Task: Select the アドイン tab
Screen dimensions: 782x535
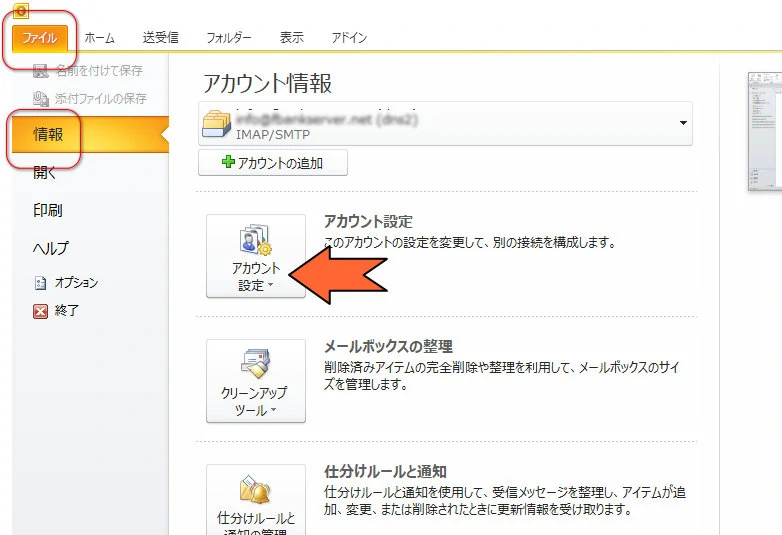Action: click(x=349, y=38)
